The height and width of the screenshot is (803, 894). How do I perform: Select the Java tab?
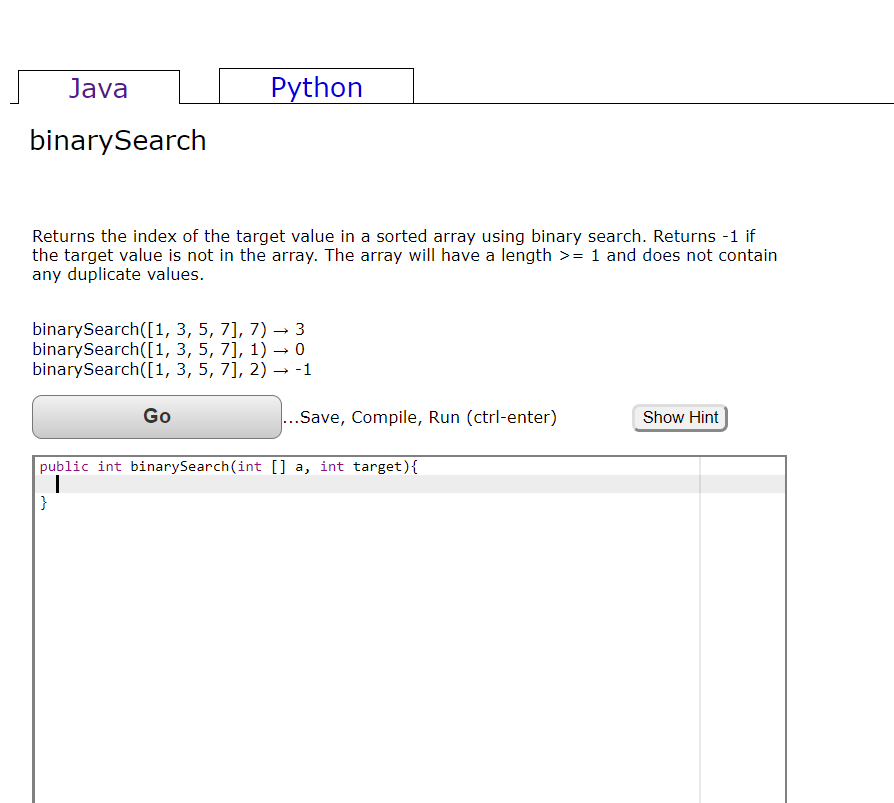point(98,89)
